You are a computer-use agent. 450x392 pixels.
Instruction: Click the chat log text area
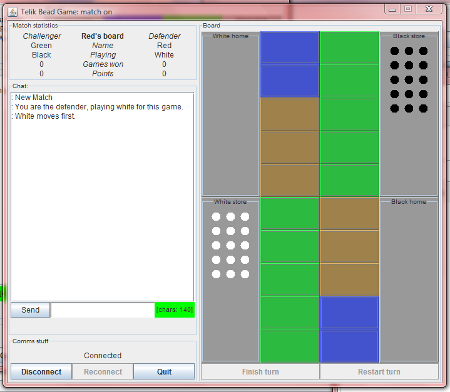[x=102, y=197]
